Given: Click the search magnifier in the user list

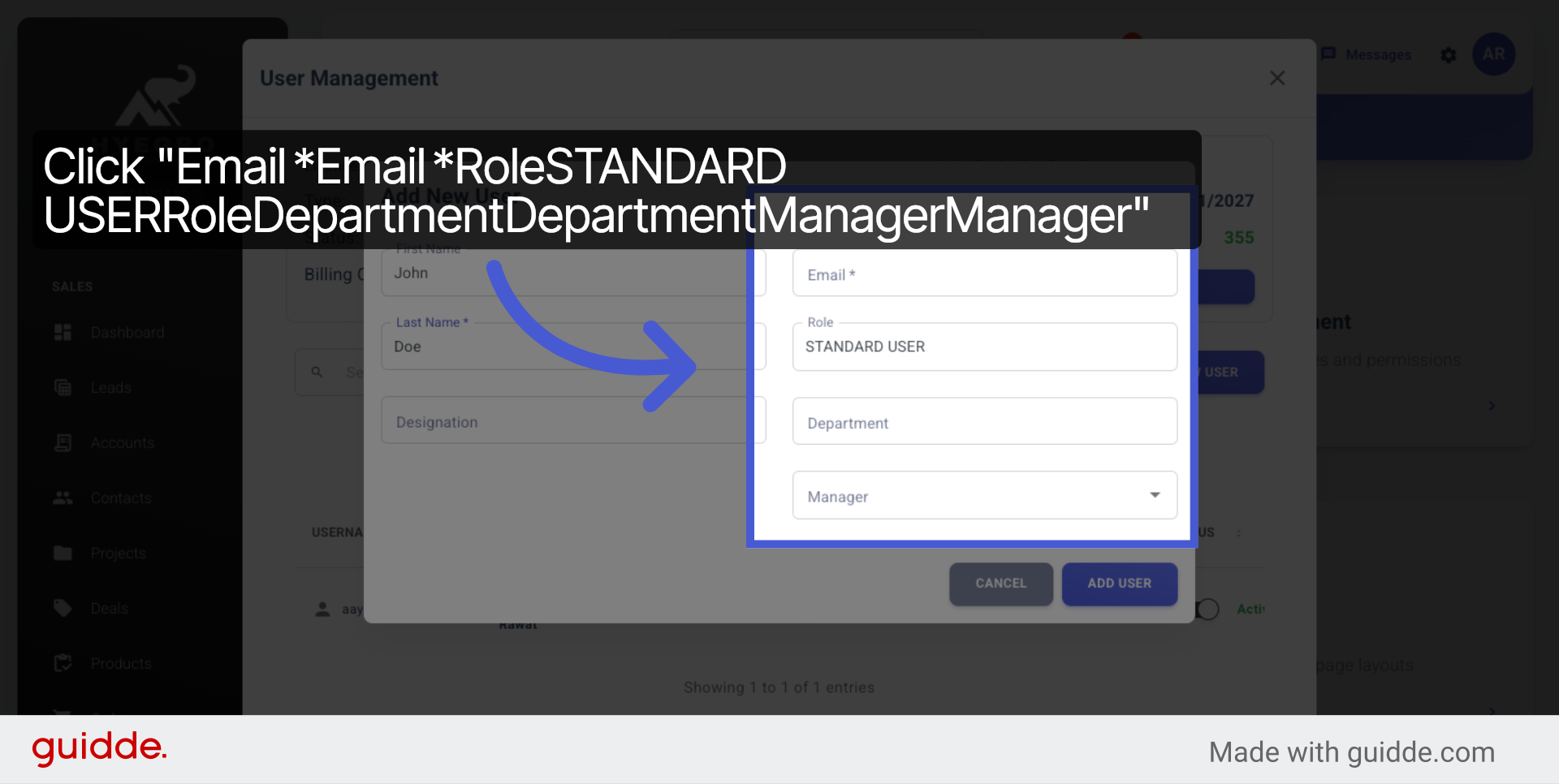Looking at the screenshot, I should click(x=317, y=372).
